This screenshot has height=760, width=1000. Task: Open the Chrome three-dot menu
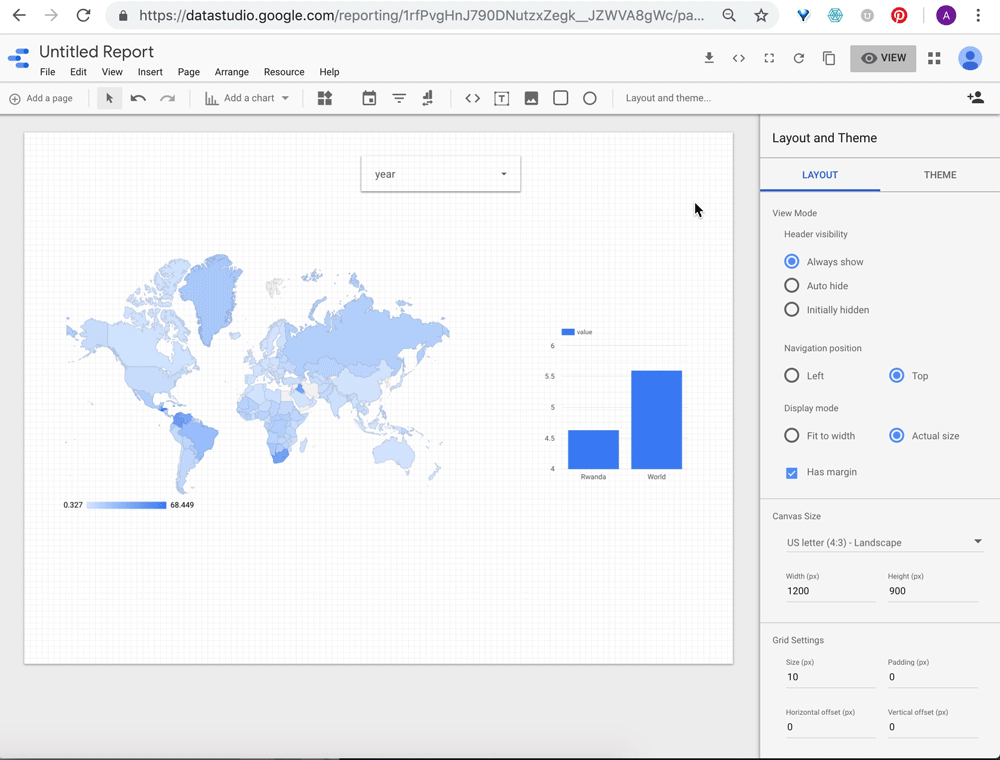point(978,15)
